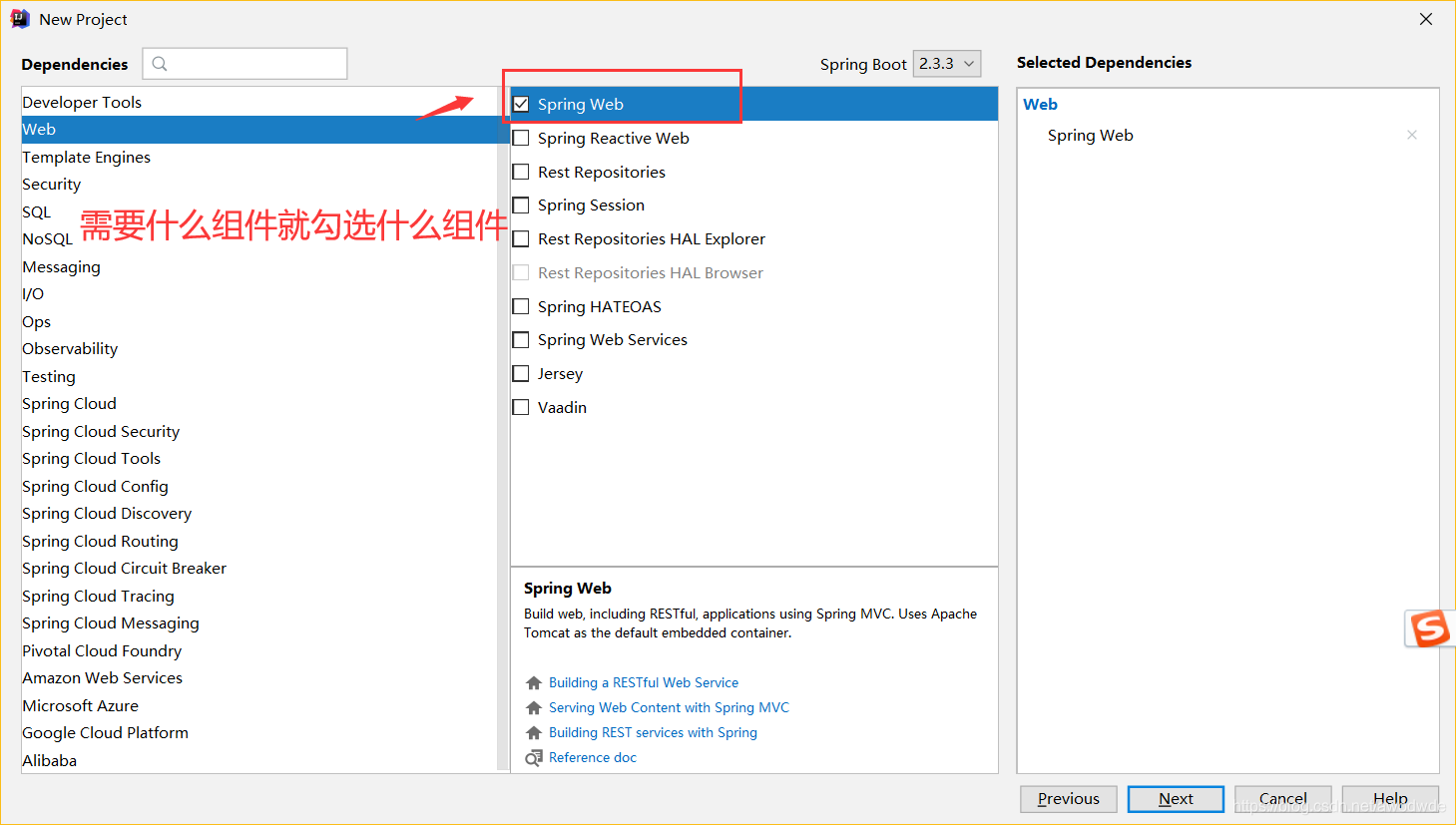Viewport: 1456px width, 825px height.
Task: Click the Previous button
Action: pyautogui.click(x=1068, y=799)
